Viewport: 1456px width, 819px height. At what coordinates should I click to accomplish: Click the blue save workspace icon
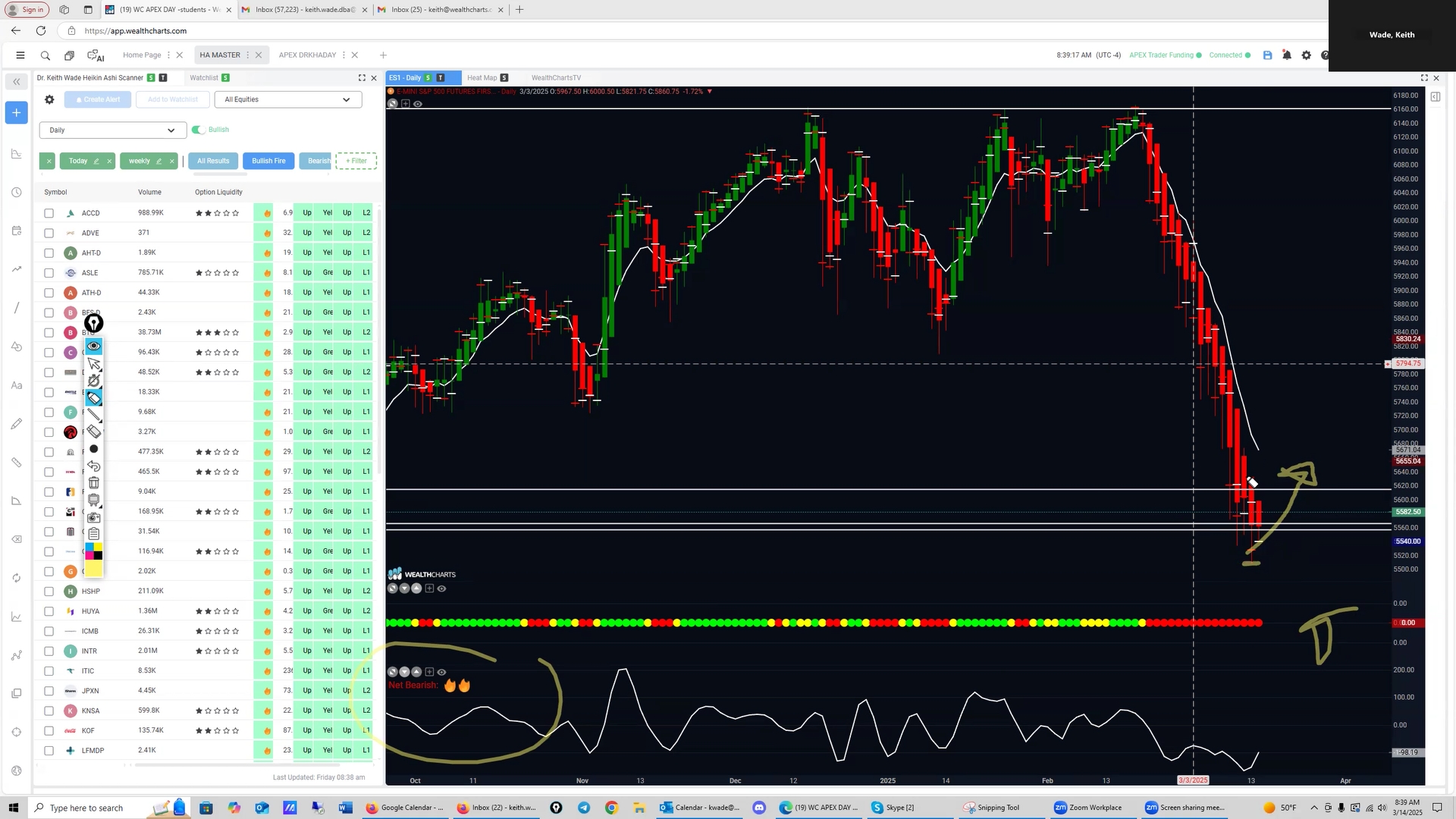click(x=1267, y=55)
